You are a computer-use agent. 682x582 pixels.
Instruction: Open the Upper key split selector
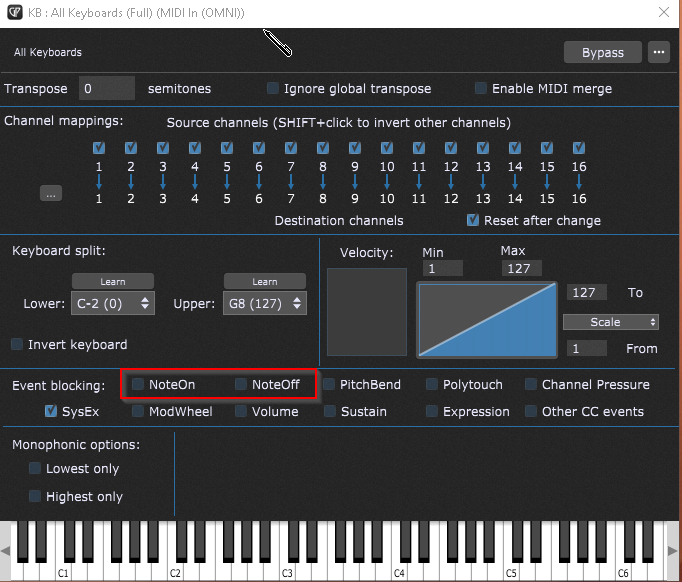[x=264, y=303]
